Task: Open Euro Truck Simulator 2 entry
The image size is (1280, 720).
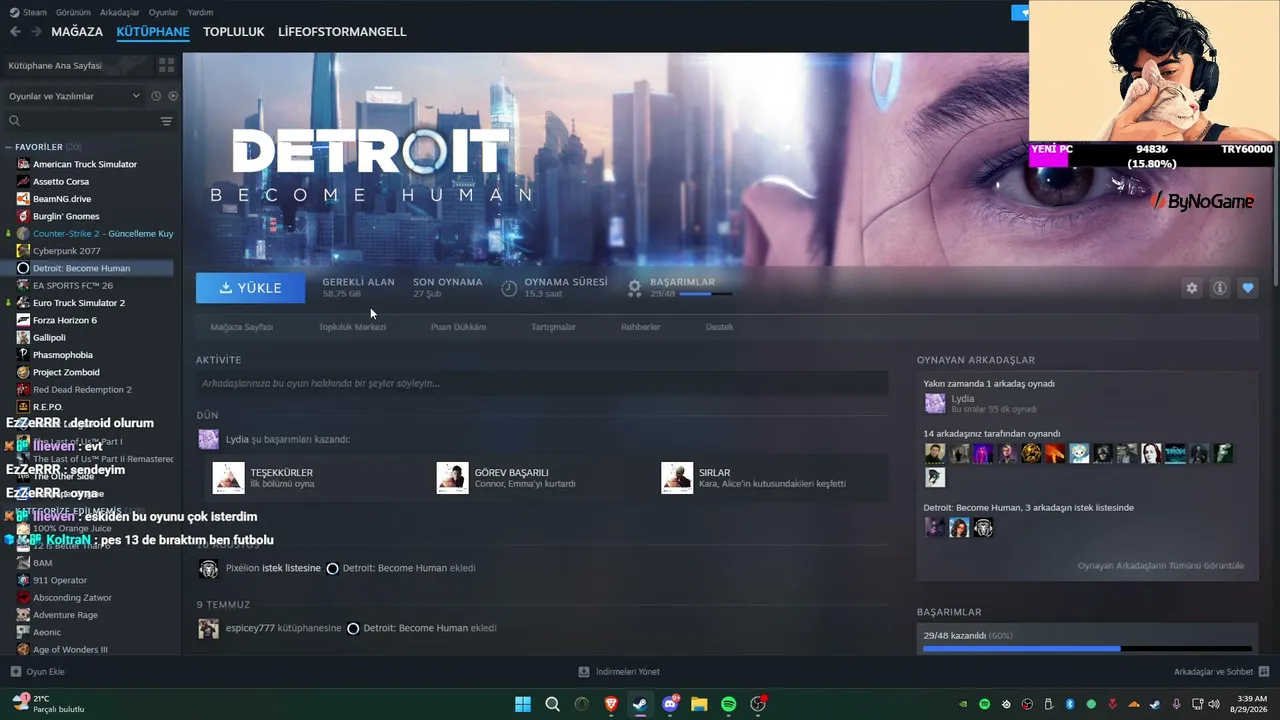Action: (79, 303)
